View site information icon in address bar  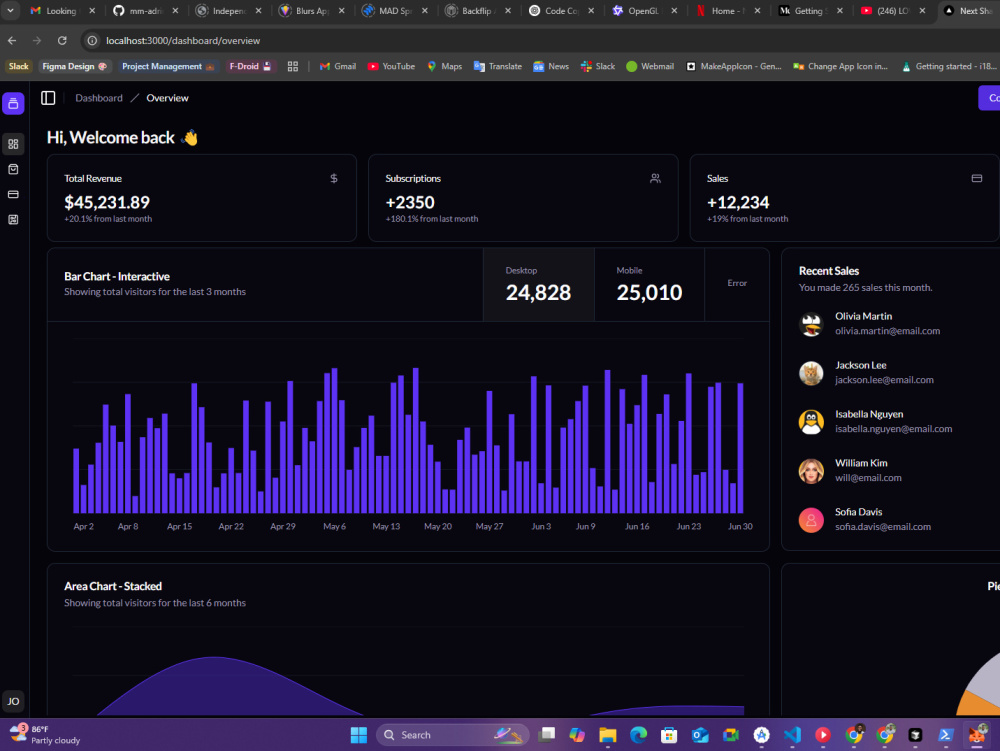[x=92, y=40]
